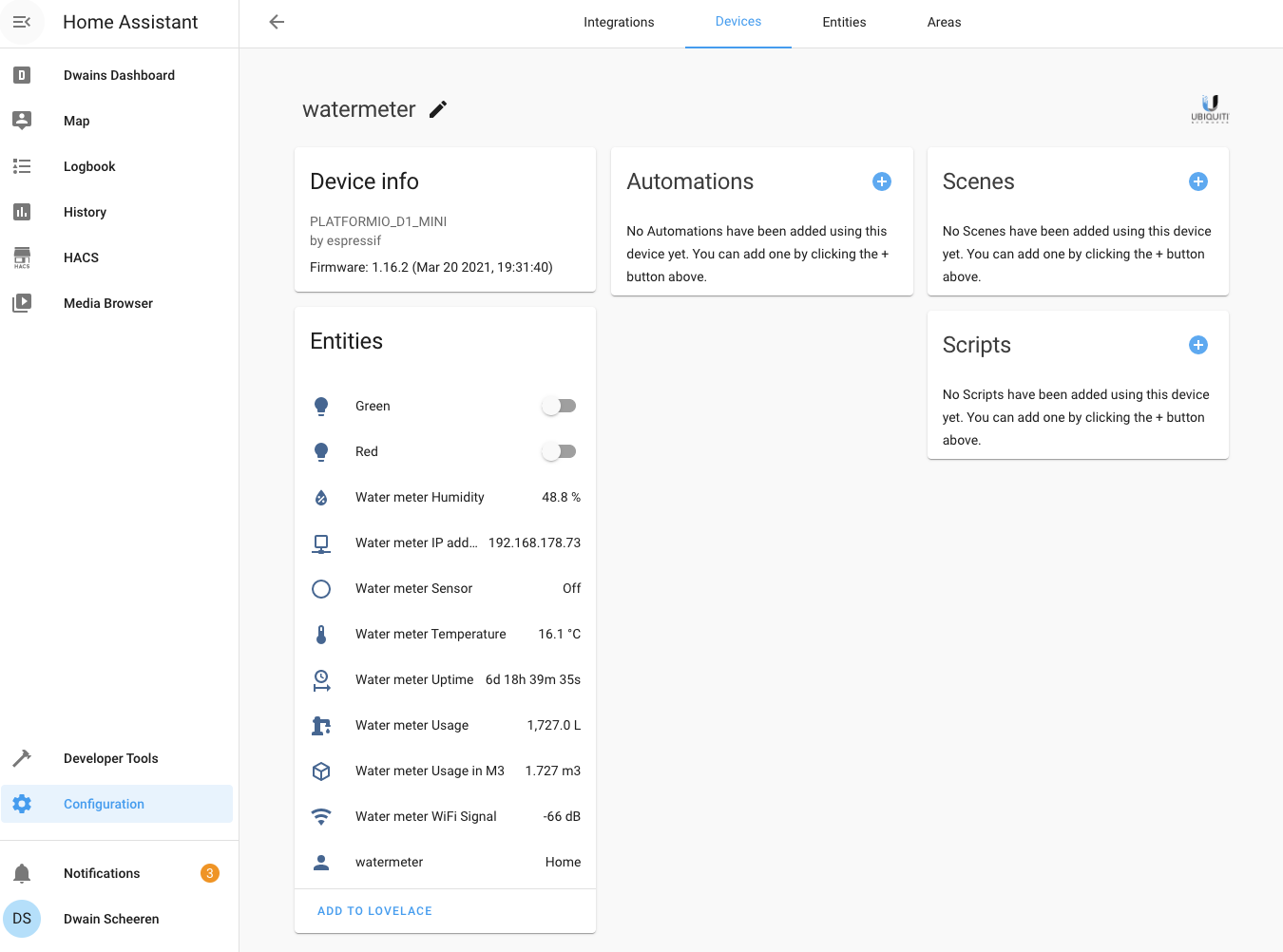Click the Media Browser play icon
Screen dimensions: 1283x952
[22, 303]
